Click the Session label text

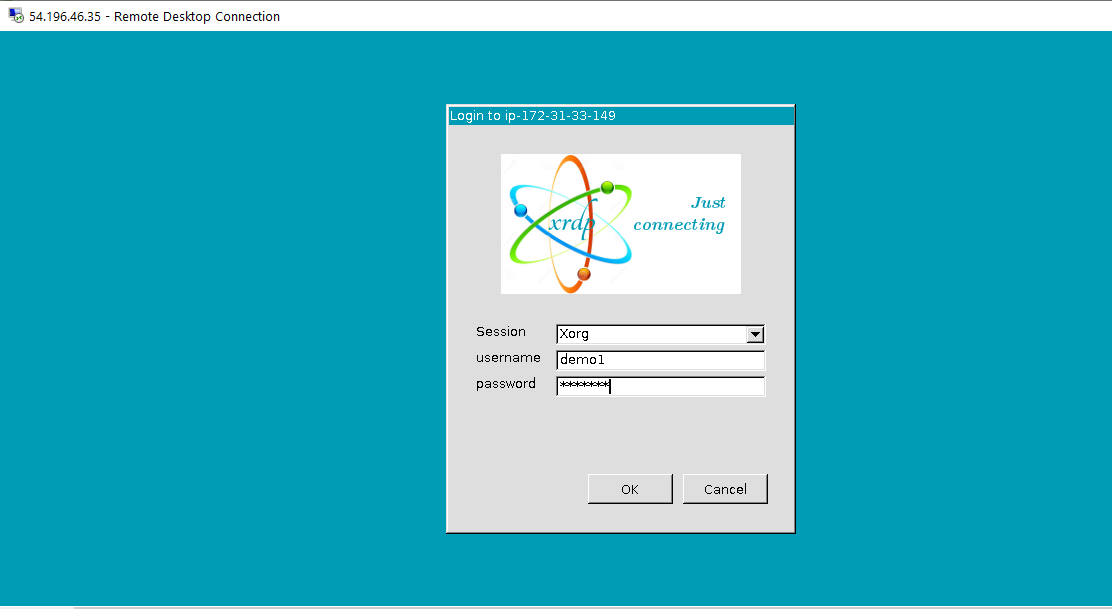coord(501,332)
